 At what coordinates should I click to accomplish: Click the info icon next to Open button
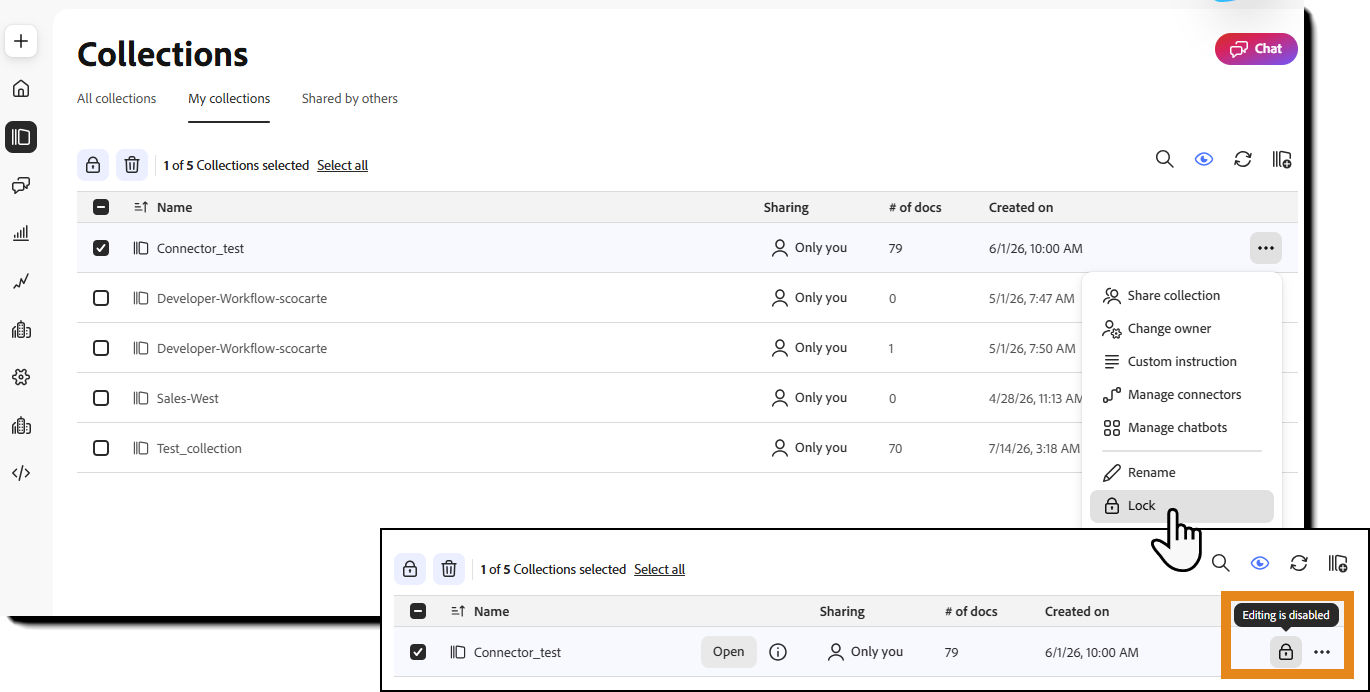point(778,652)
